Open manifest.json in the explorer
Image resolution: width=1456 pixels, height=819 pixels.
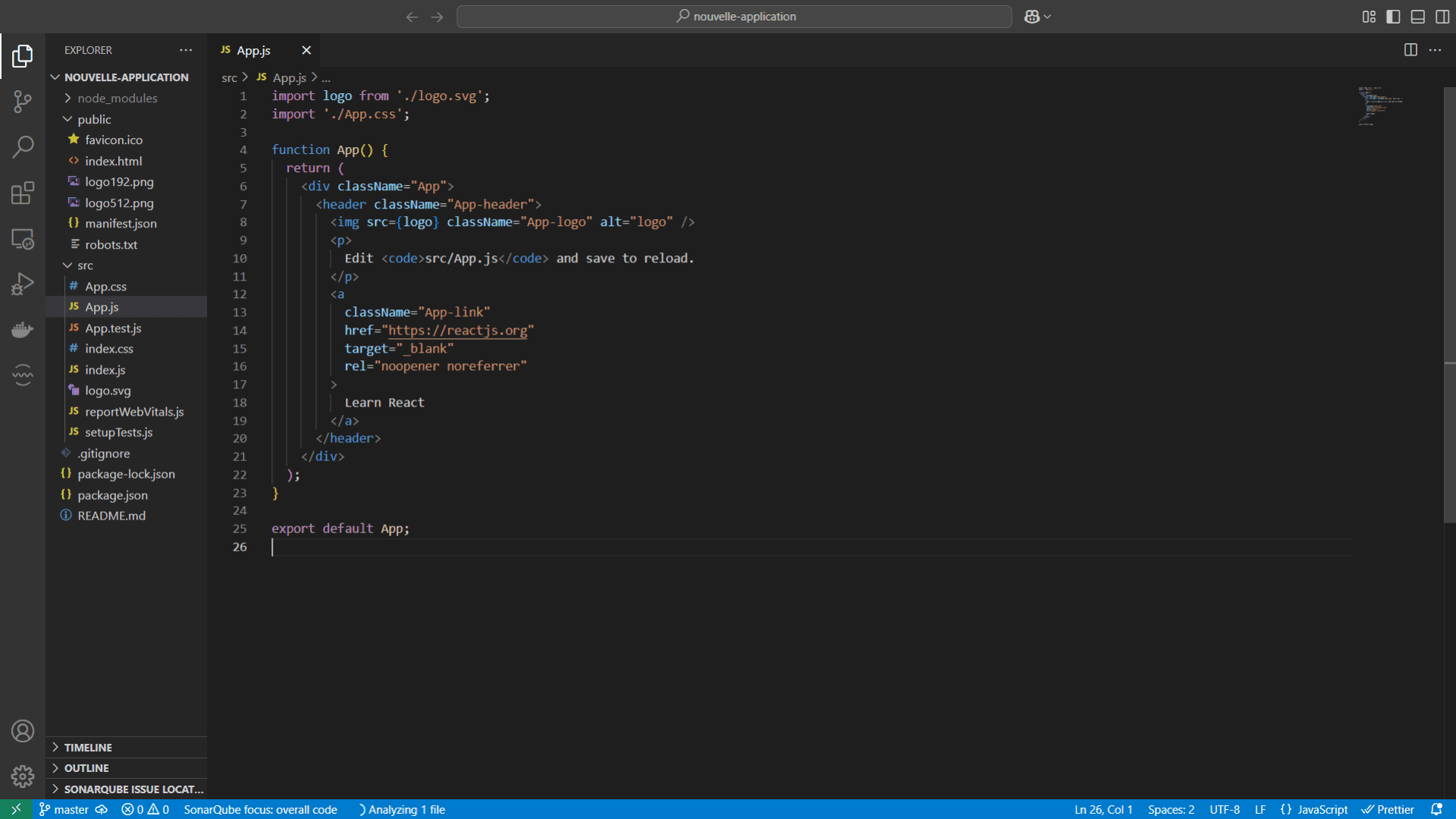[126, 224]
